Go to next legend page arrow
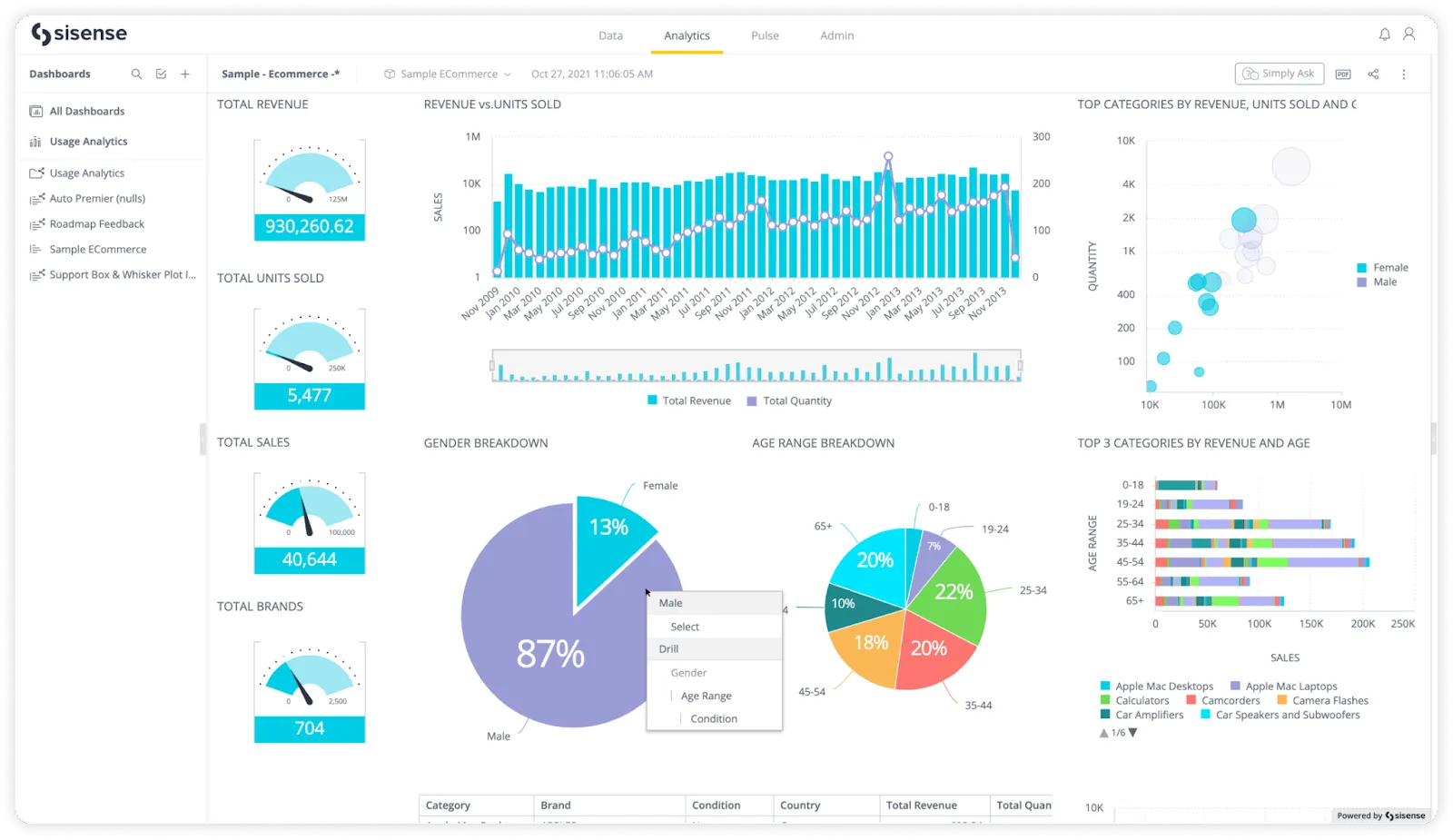This screenshot has width=1453, height=840. click(1132, 733)
